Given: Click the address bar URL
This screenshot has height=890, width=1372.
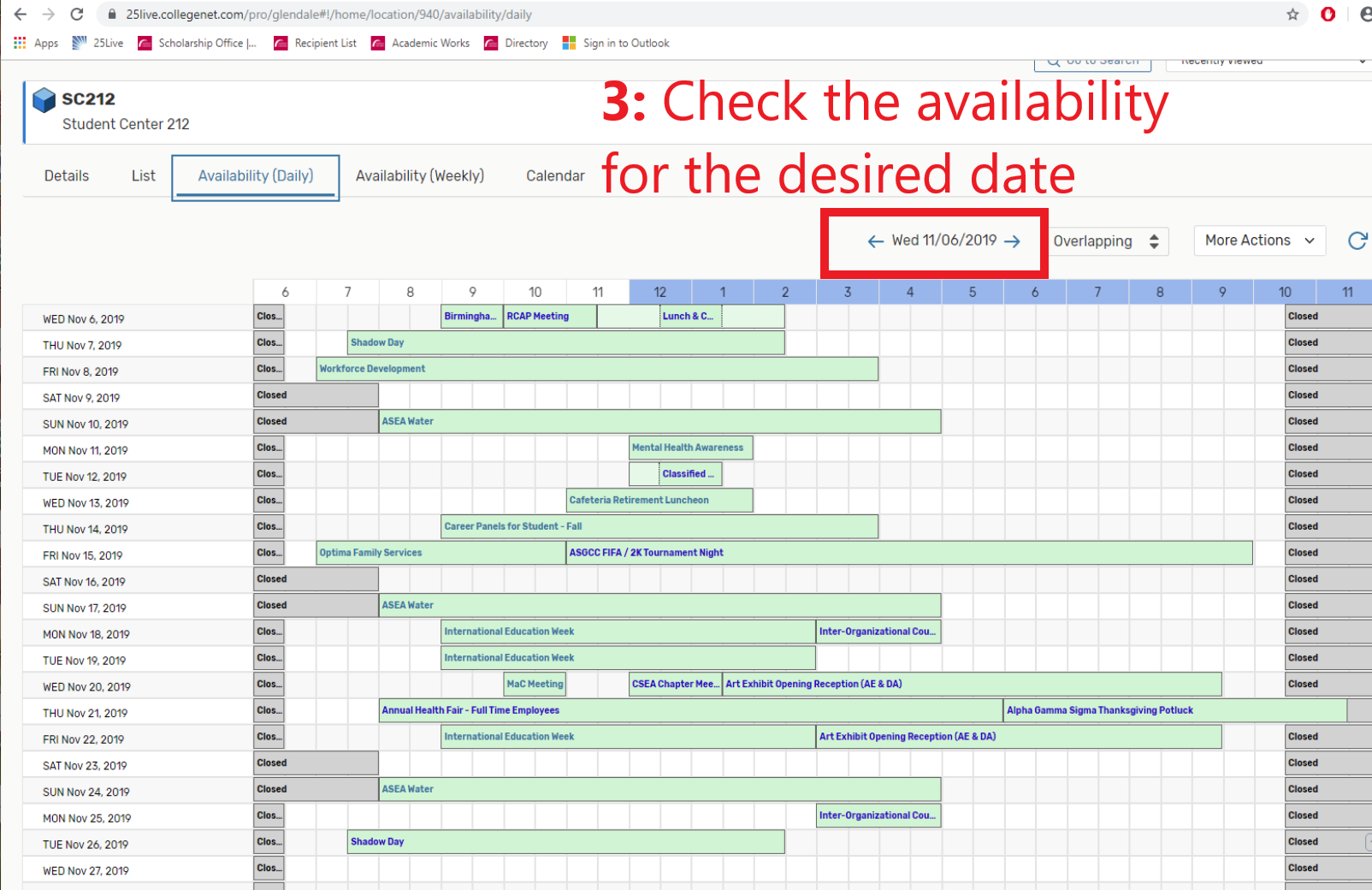Looking at the screenshot, I should tap(328, 15).
